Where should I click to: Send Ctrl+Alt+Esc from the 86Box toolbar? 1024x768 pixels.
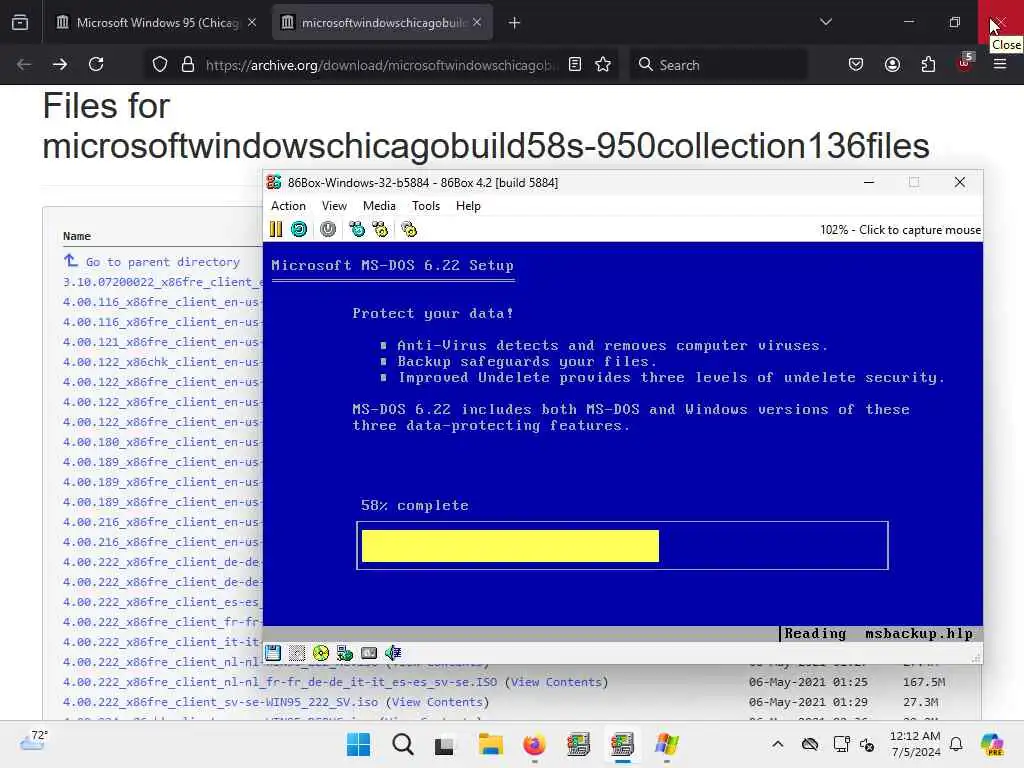pyautogui.click(x=380, y=229)
